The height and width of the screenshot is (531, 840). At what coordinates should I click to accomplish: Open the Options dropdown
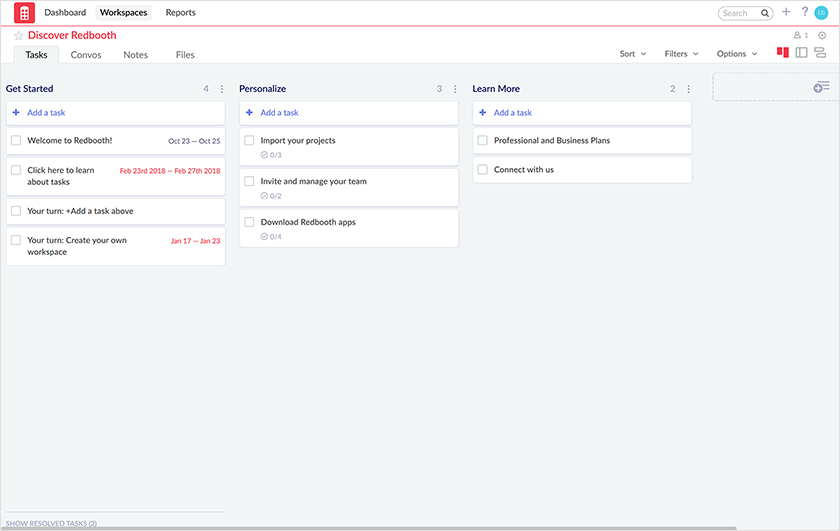click(737, 54)
